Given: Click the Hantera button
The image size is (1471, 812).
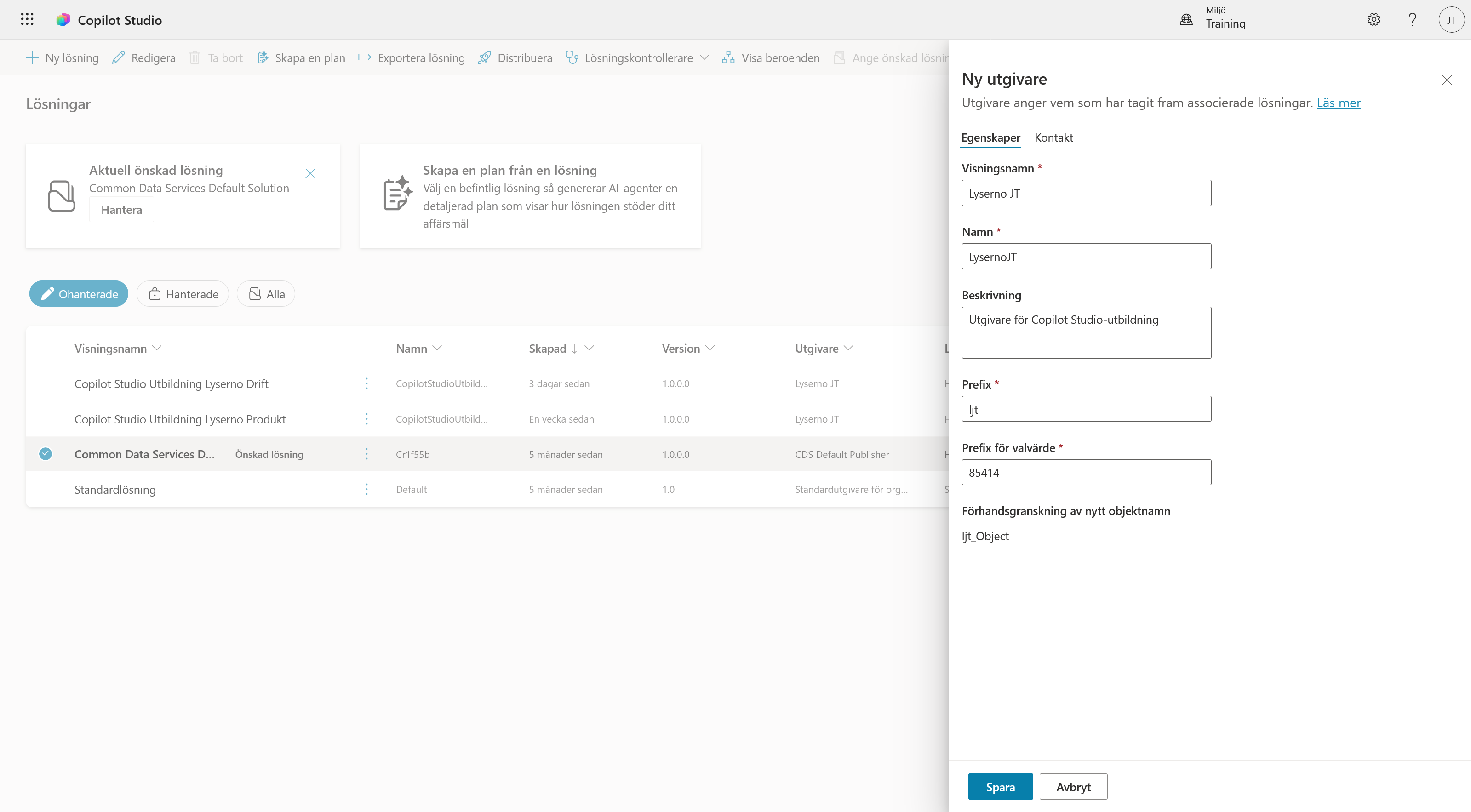Looking at the screenshot, I should click(122, 210).
